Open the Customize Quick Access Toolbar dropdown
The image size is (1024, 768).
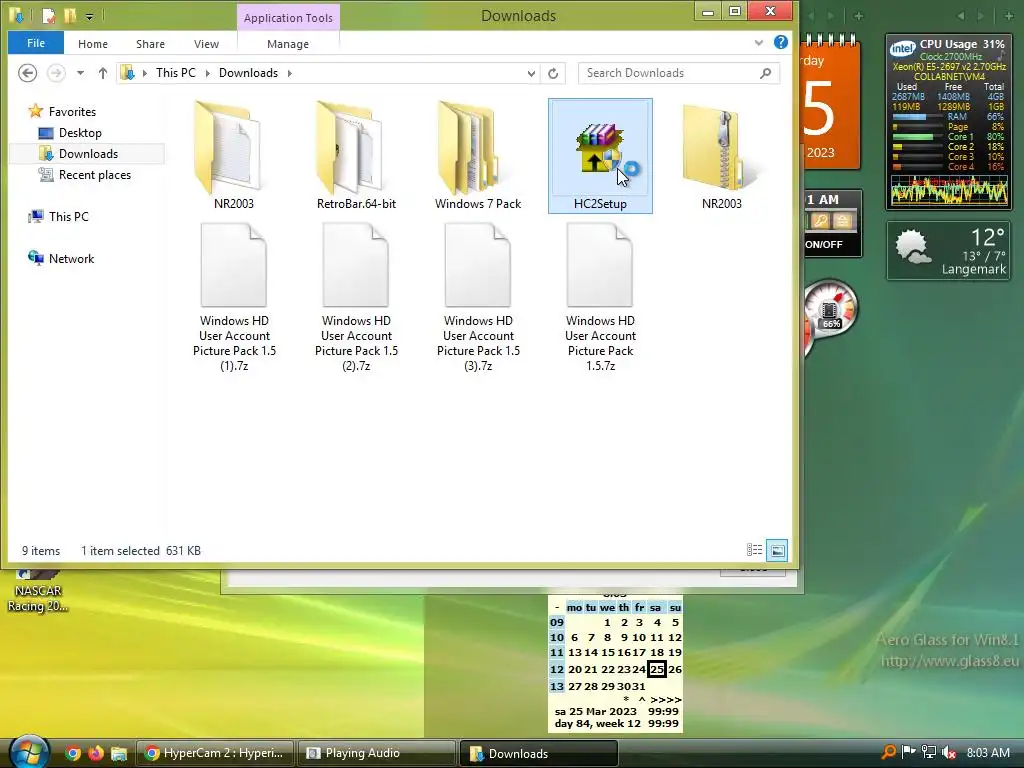tap(89, 16)
